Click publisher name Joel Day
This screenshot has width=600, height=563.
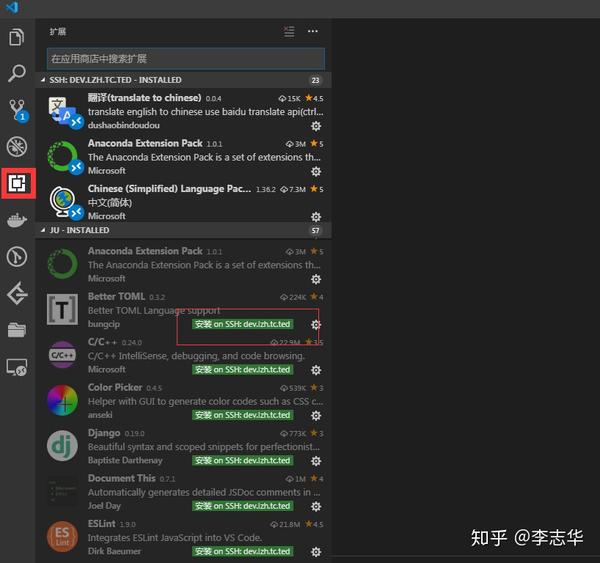(x=104, y=506)
